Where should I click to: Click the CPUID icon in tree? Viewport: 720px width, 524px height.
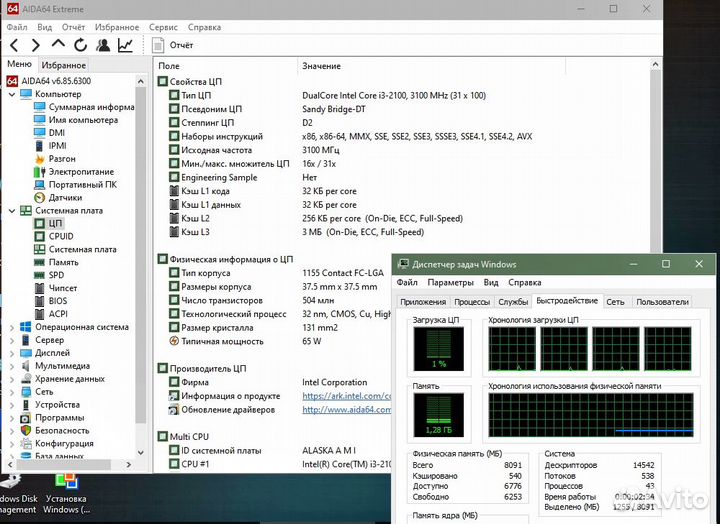click(39, 237)
